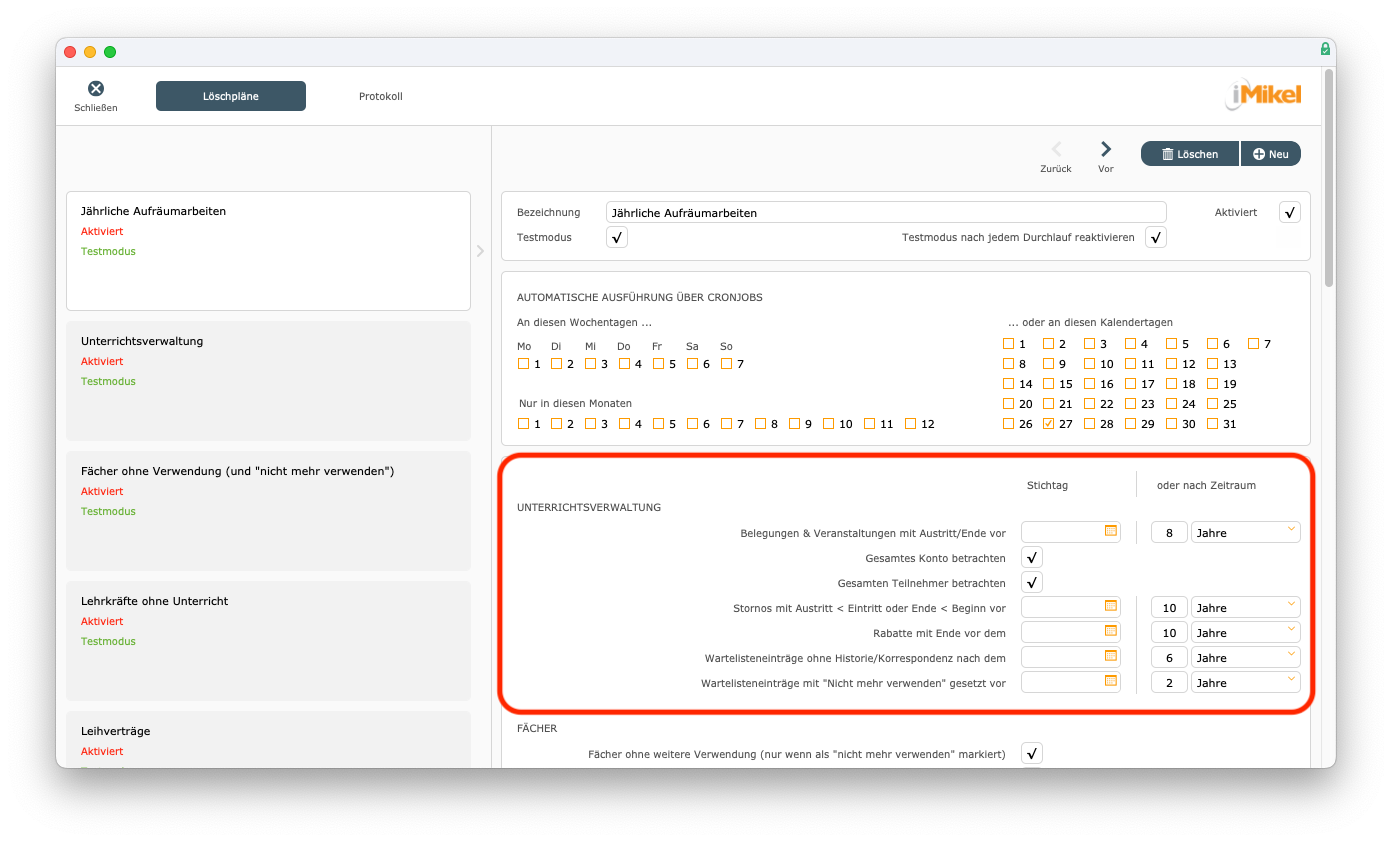The image size is (1392, 842).
Task: Click the Schließen close icon
Action: pos(96,89)
